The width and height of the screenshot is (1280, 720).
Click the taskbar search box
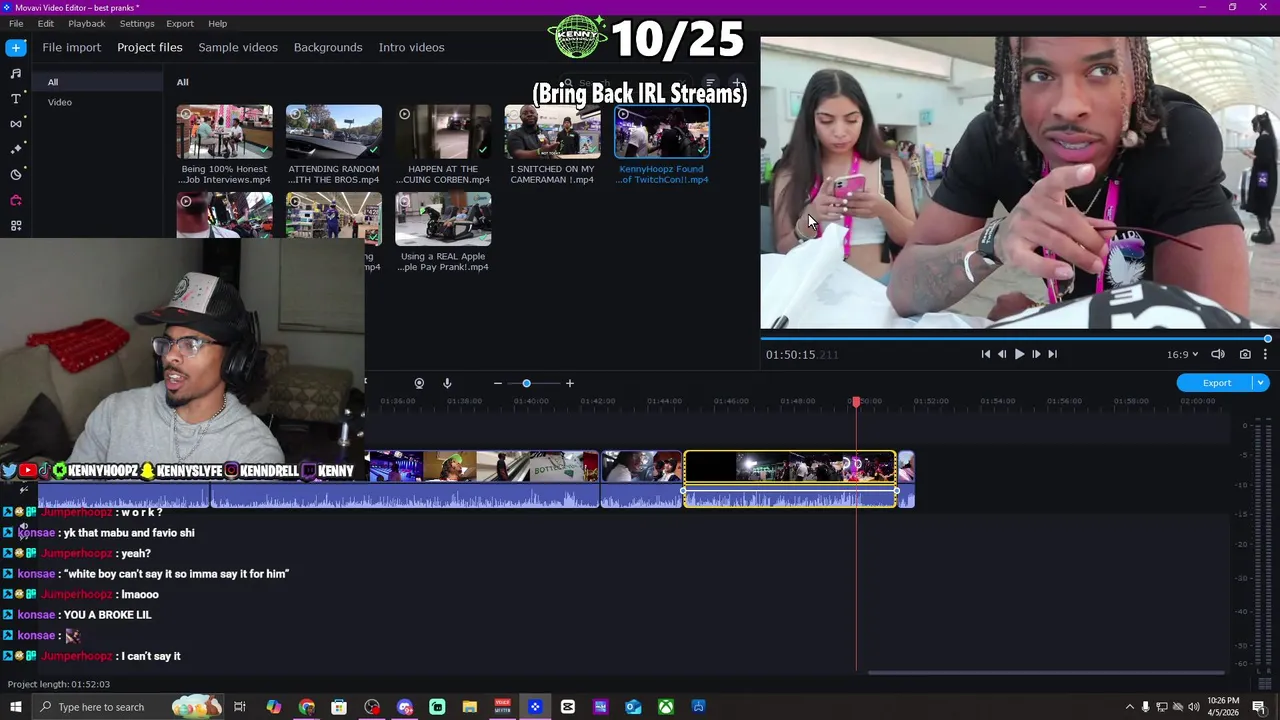pos(128,707)
